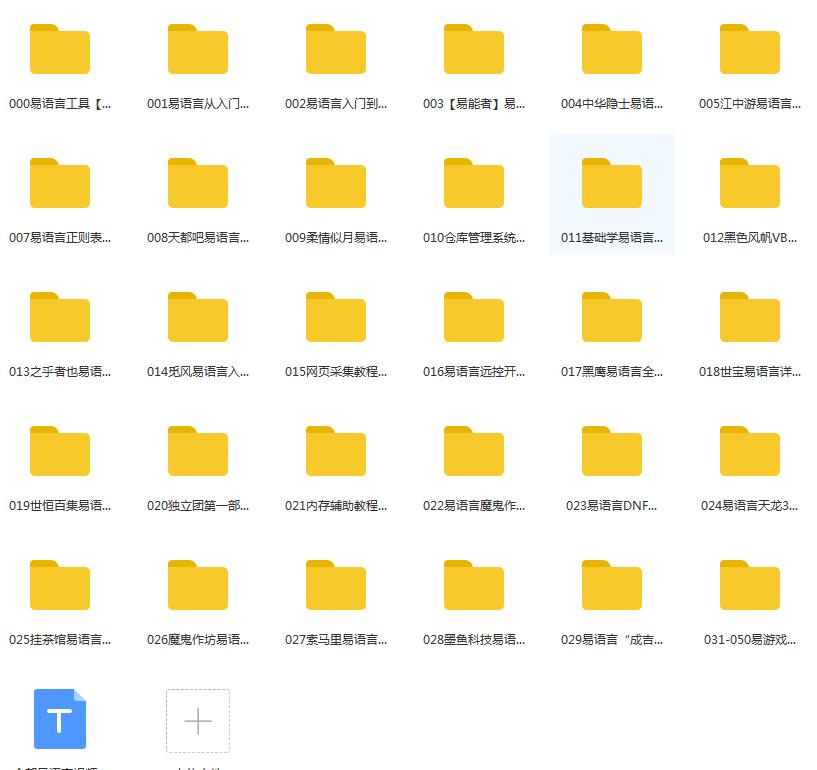Click the 013之乎者也易语... name text
Screen dimensions: 817x770
pos(60,371)
